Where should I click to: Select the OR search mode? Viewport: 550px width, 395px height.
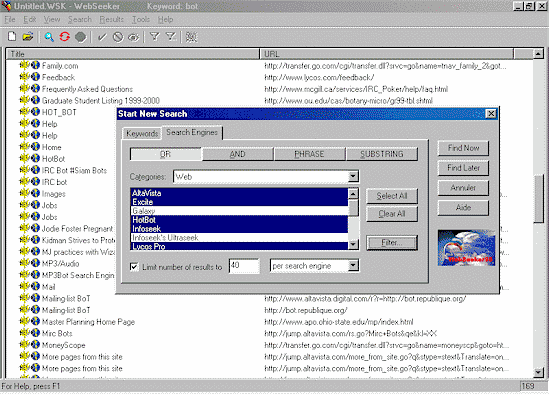click(166, 154)
